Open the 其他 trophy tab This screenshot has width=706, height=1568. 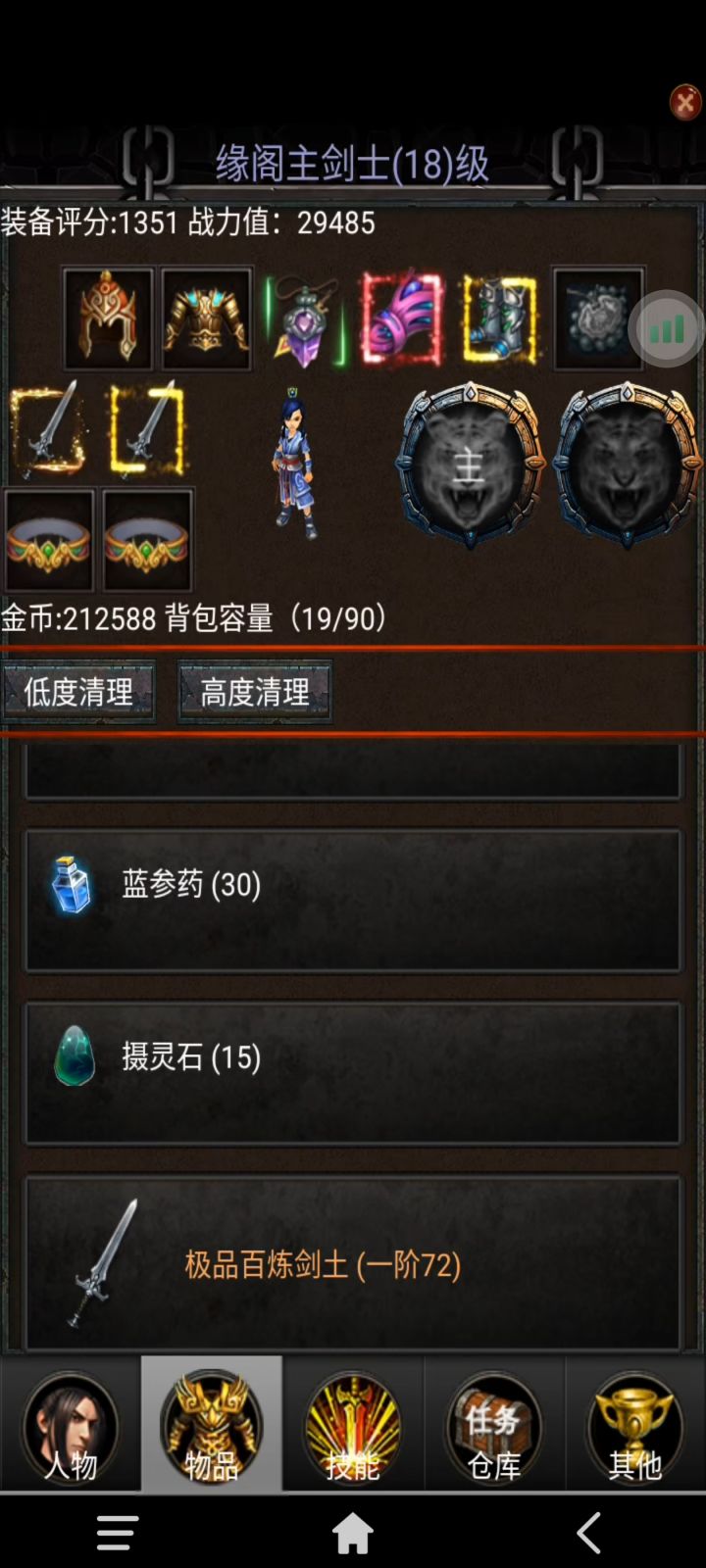[x=635, y=1426]
